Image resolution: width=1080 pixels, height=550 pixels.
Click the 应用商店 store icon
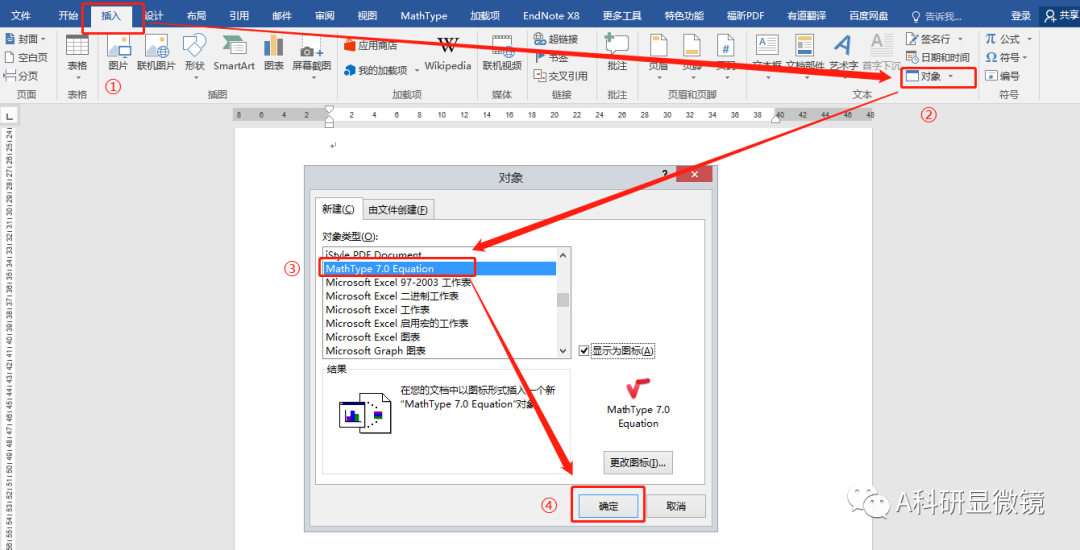pos(370,46)
